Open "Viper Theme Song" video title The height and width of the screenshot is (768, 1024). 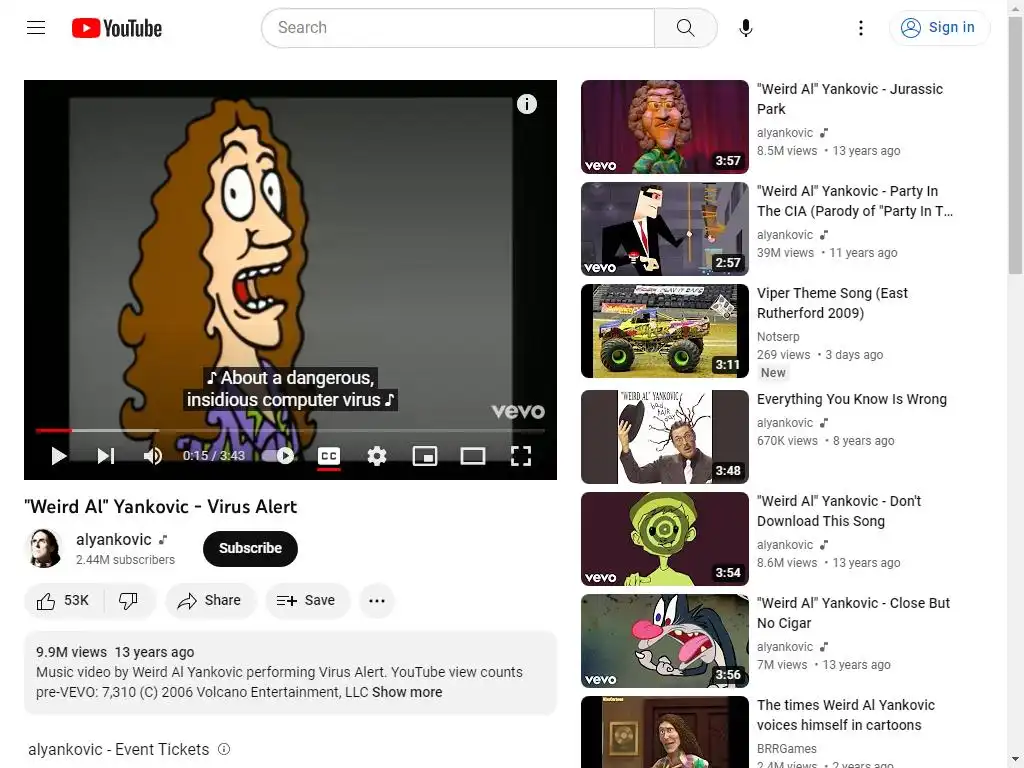pos(832,303)
